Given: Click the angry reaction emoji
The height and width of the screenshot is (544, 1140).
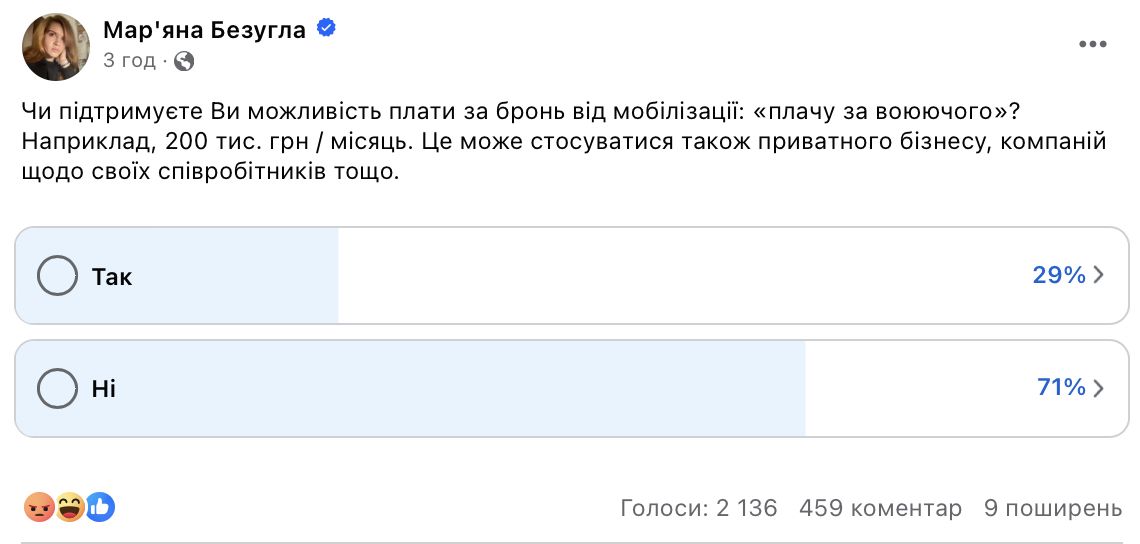Looking at the screenshot, I should (x=40, y=508).
